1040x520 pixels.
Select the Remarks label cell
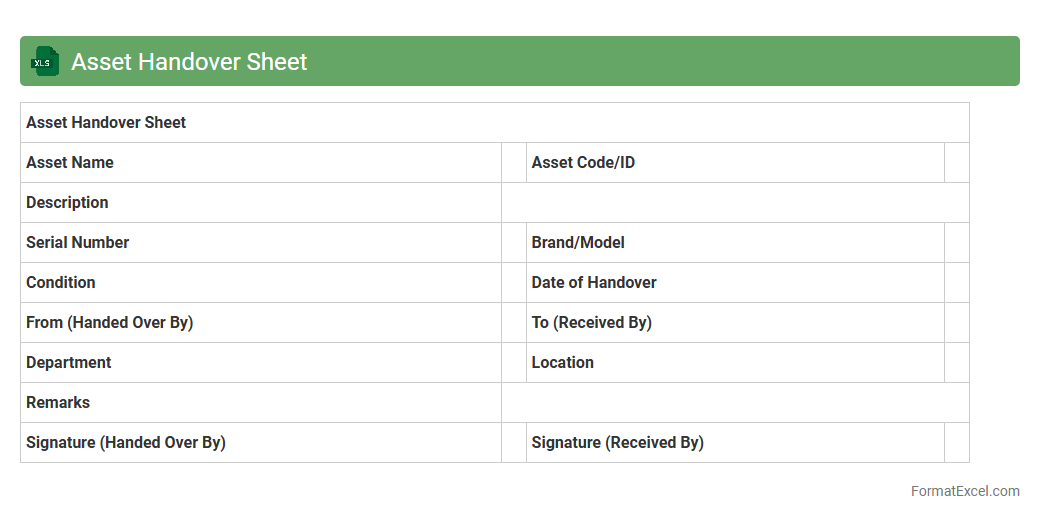260,403
